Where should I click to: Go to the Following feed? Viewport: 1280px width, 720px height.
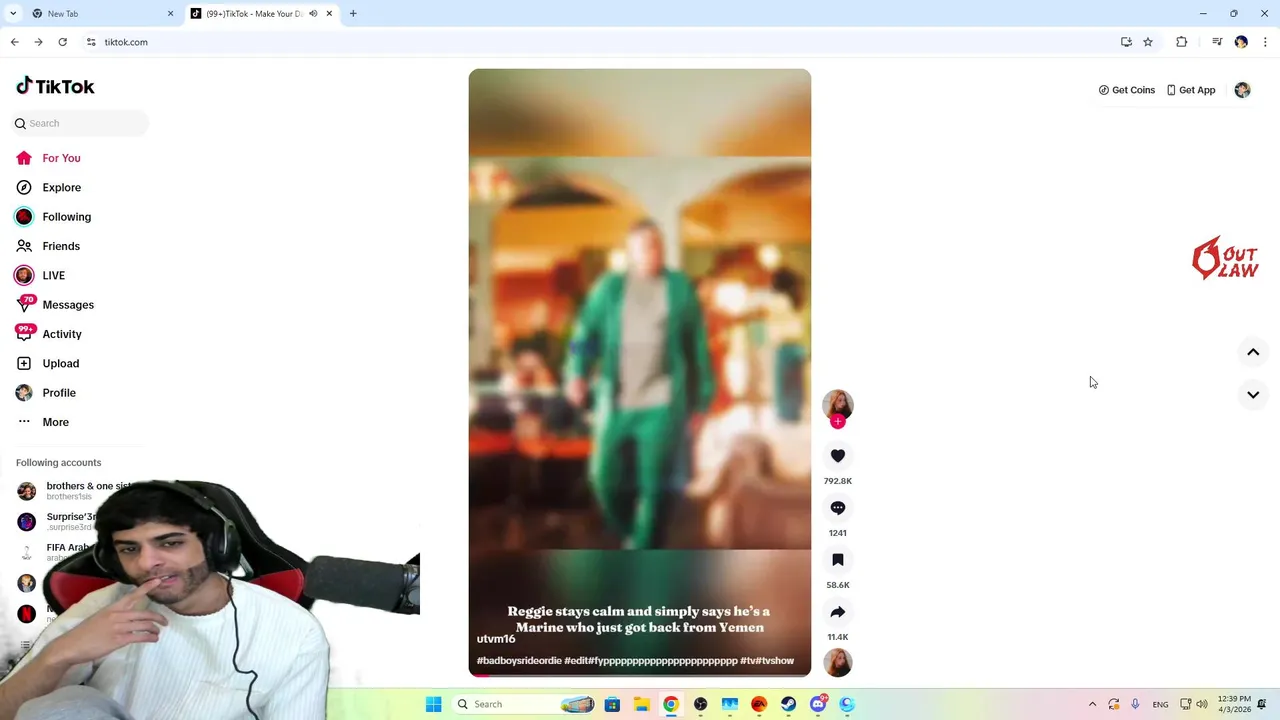[53, 217]
